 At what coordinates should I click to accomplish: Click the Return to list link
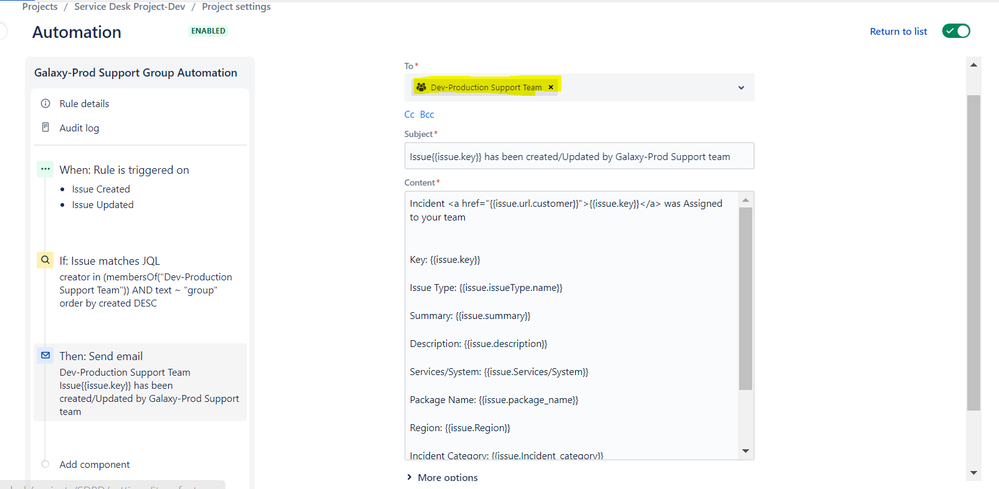click(x=898, y=31)
